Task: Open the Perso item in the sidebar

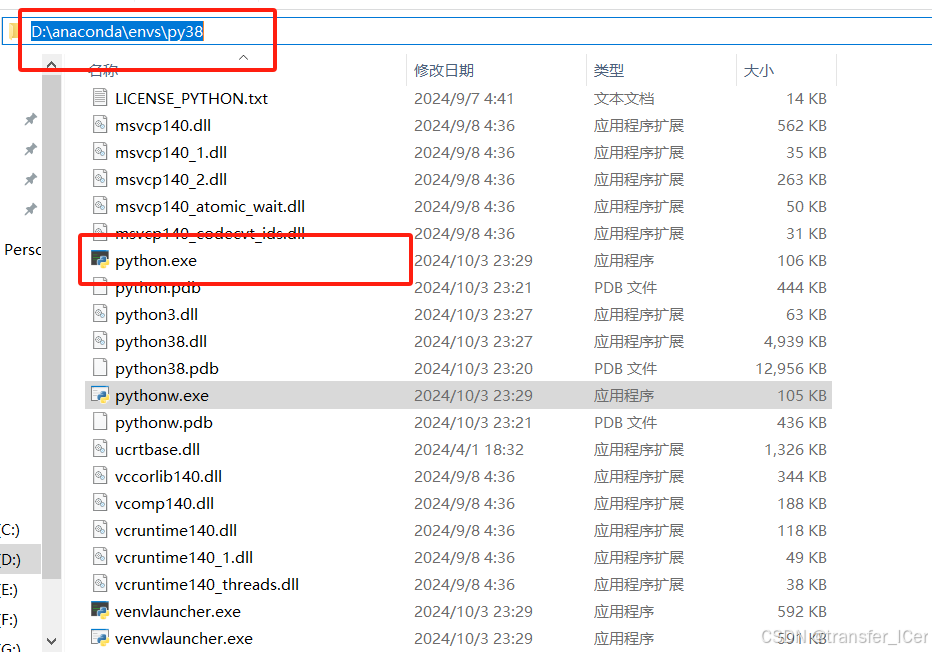Action: click(x=22, y=249)
